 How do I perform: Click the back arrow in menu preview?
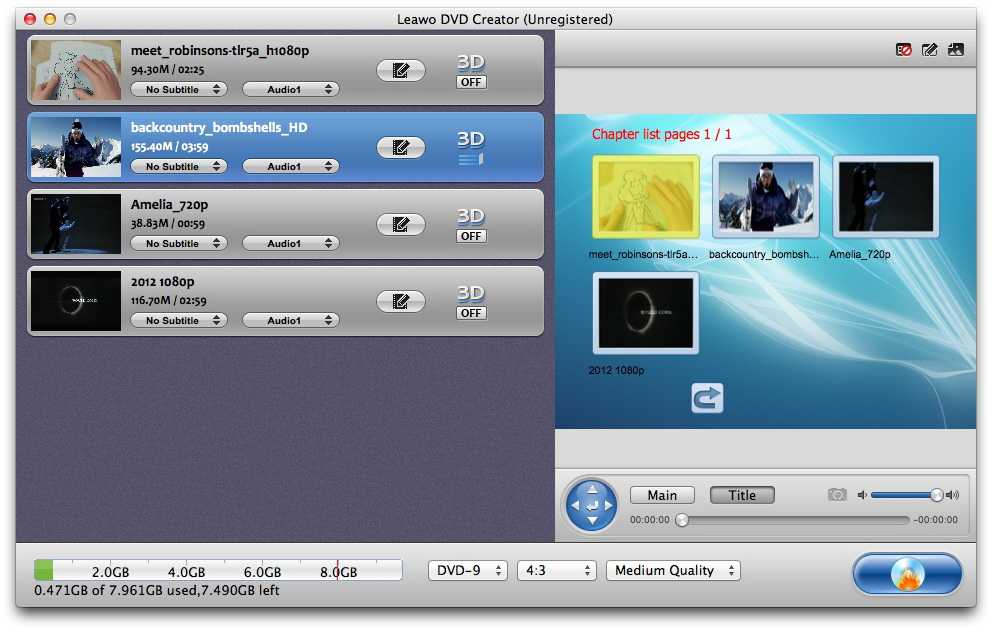(x=707, y=398)
